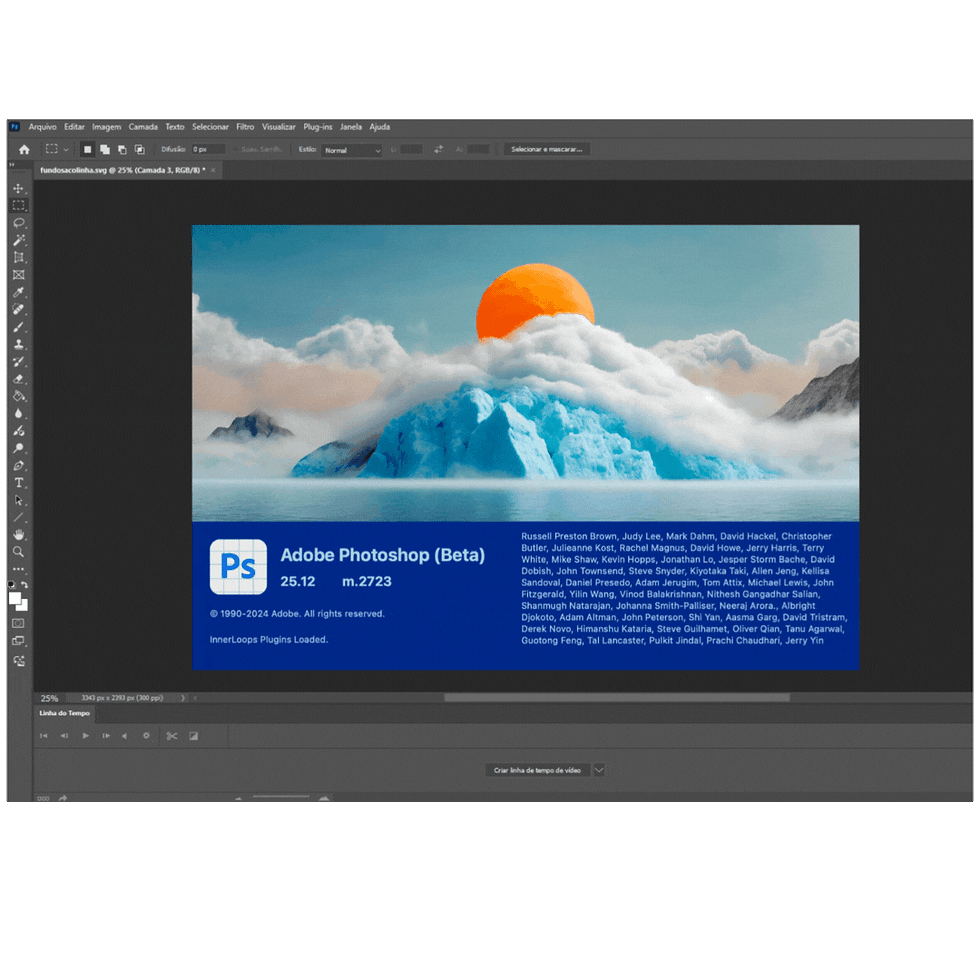Open the Filtro menu
Image resolution: width=980 pixels, height=980 pixels.
[x=245, y=127]
